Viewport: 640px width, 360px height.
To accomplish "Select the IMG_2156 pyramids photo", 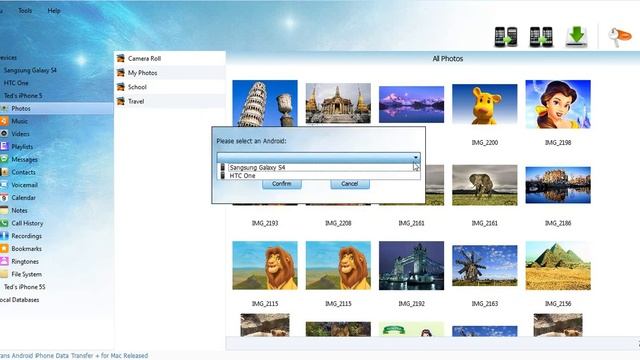I will (558, 266).
